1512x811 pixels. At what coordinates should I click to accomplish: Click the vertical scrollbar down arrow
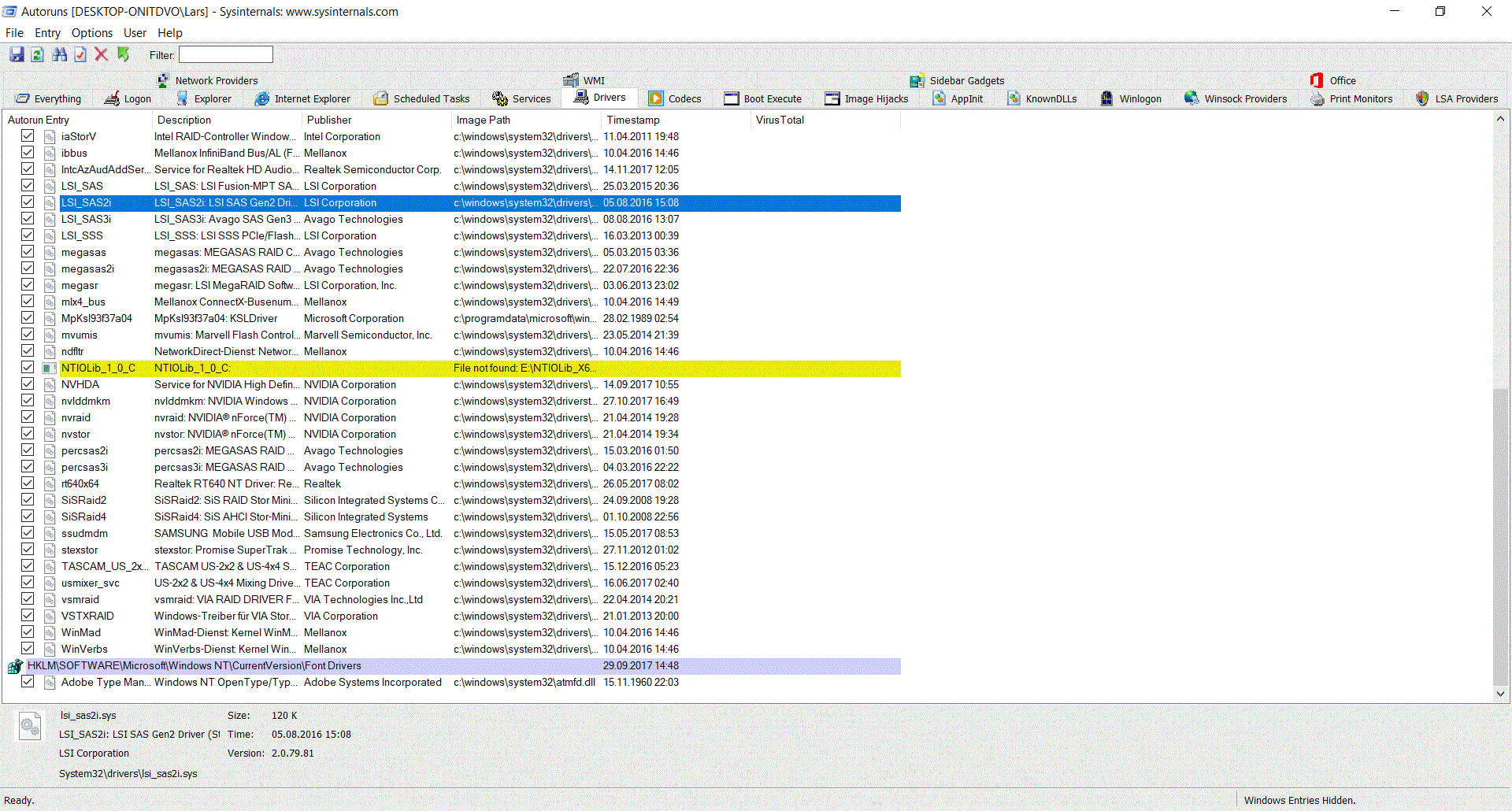click(x=1500, y=694)
